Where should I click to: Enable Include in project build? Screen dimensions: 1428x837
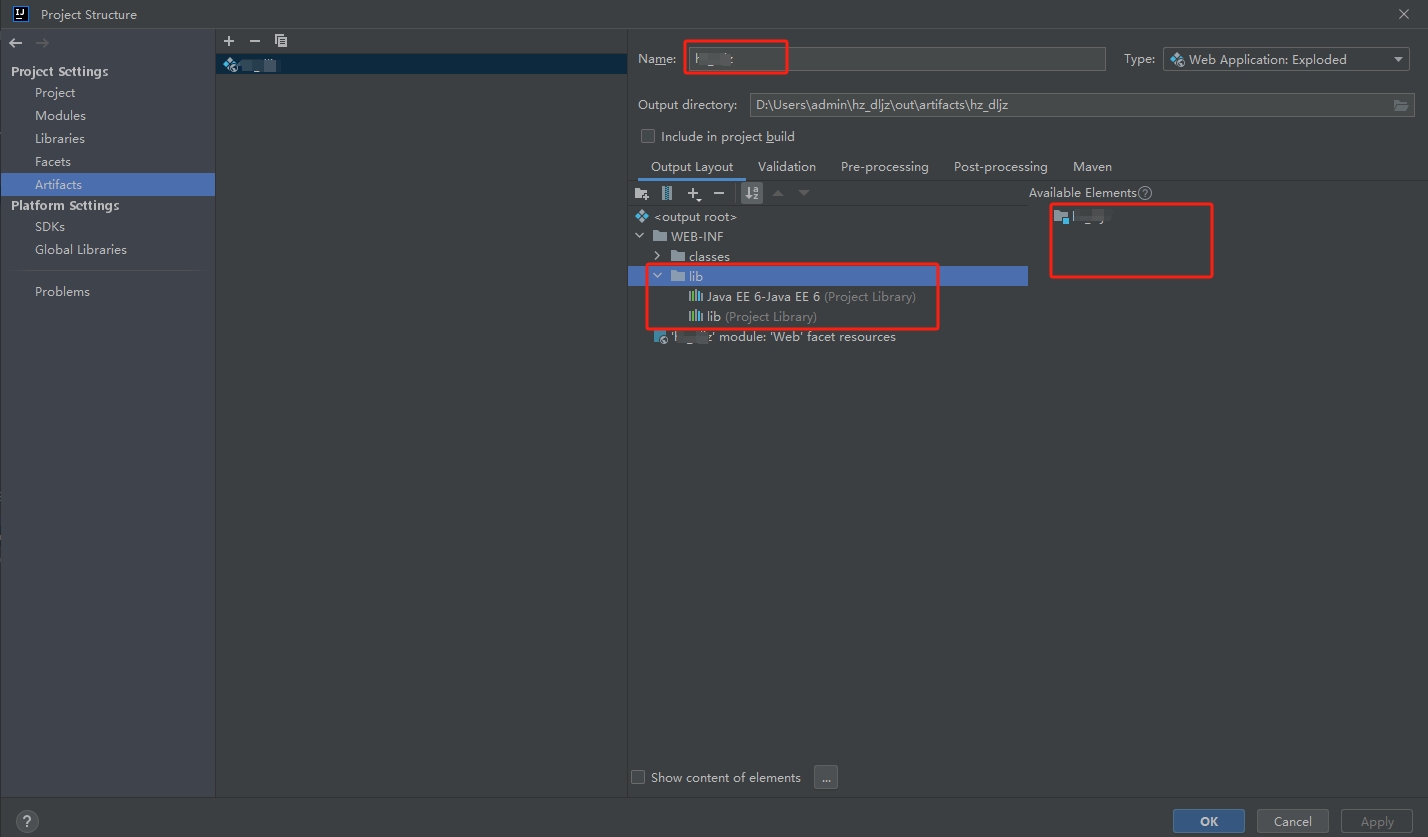pyautogui.click(x=648, y=136)
